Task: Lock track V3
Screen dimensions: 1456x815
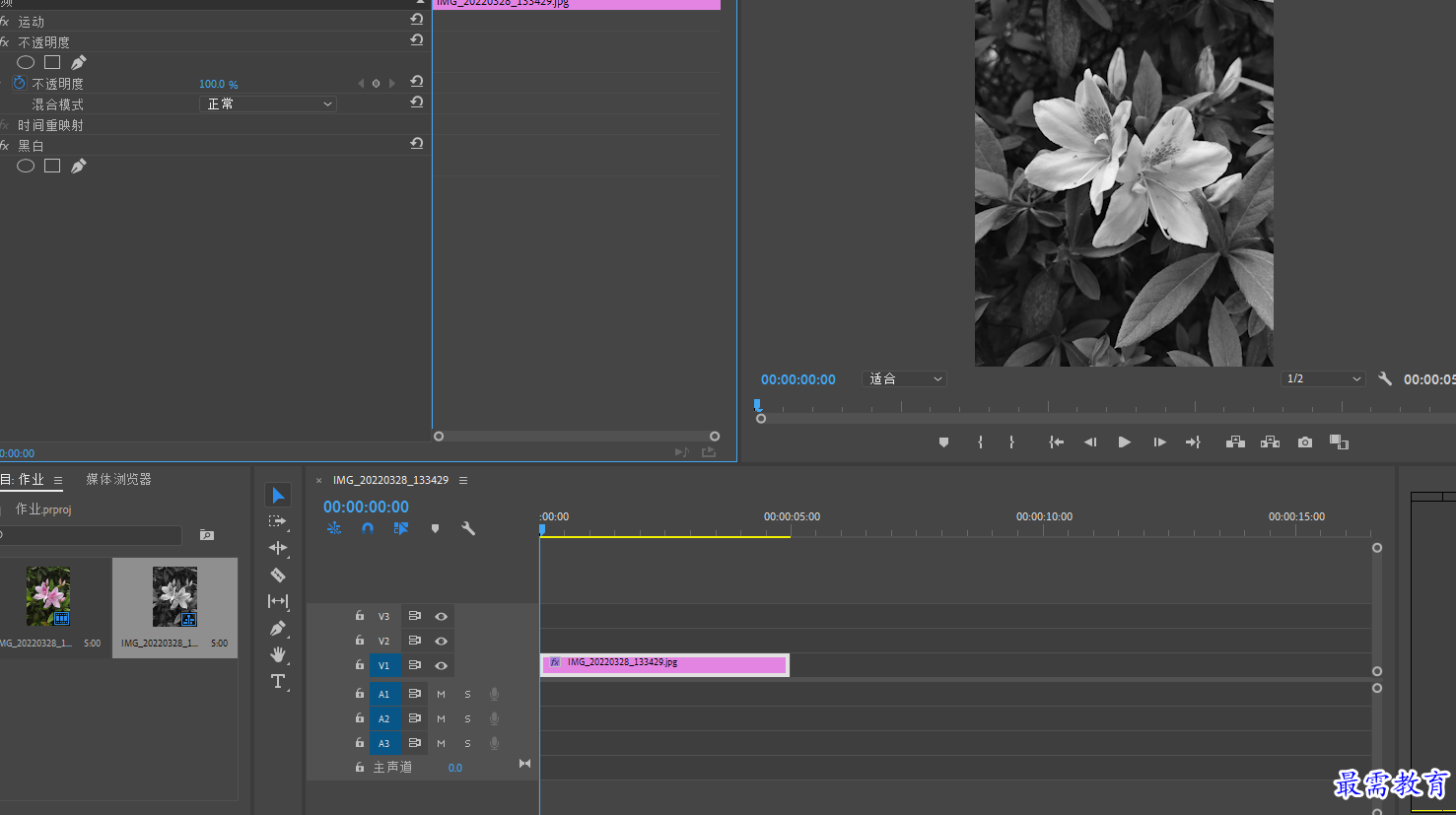Action: pos(360,615)
